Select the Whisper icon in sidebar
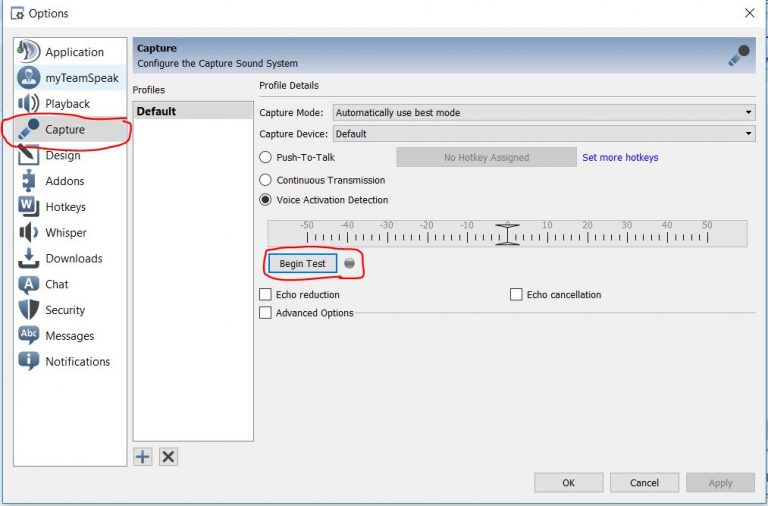 click(x=29, y=233)
